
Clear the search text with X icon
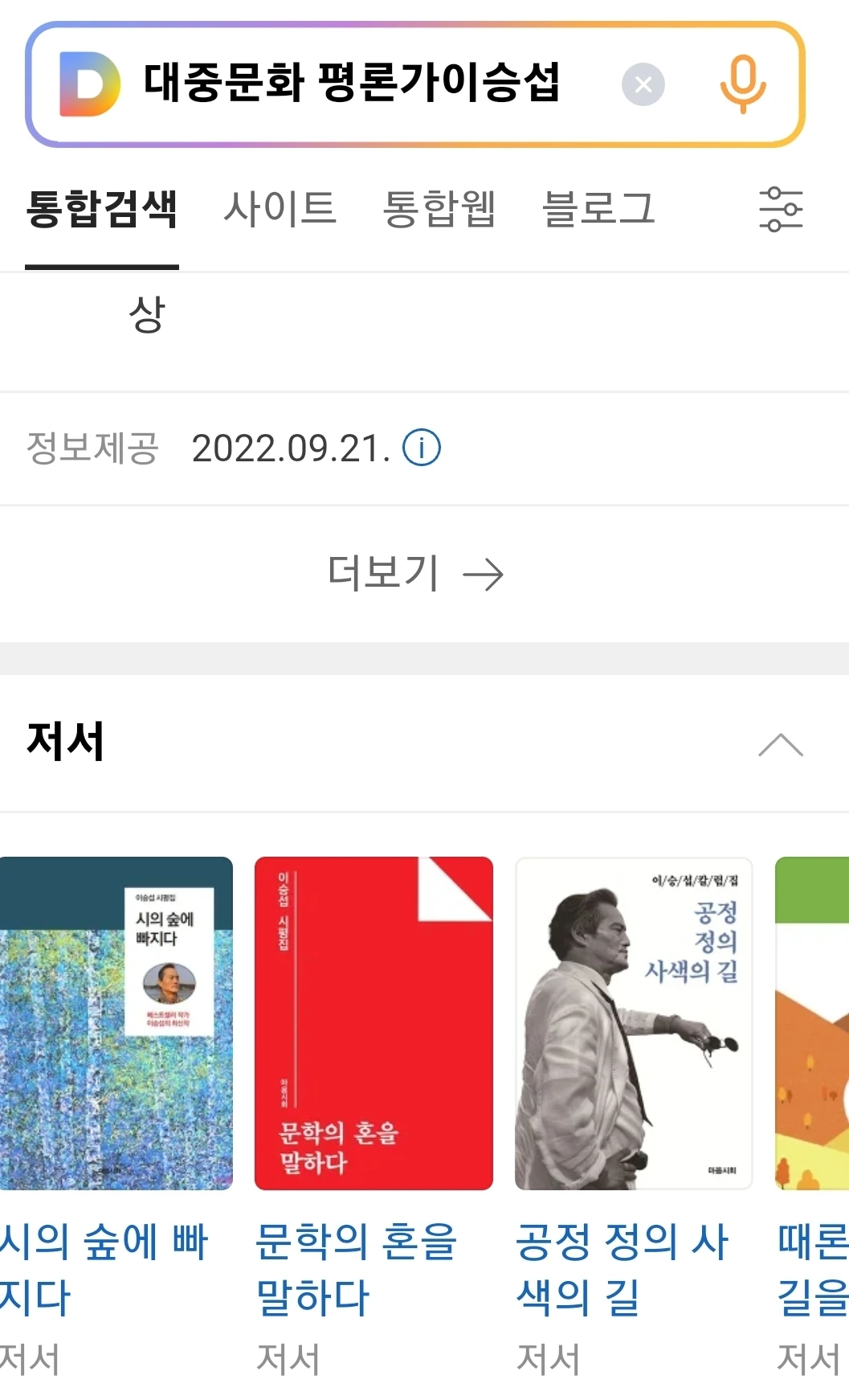click(643, 84)
